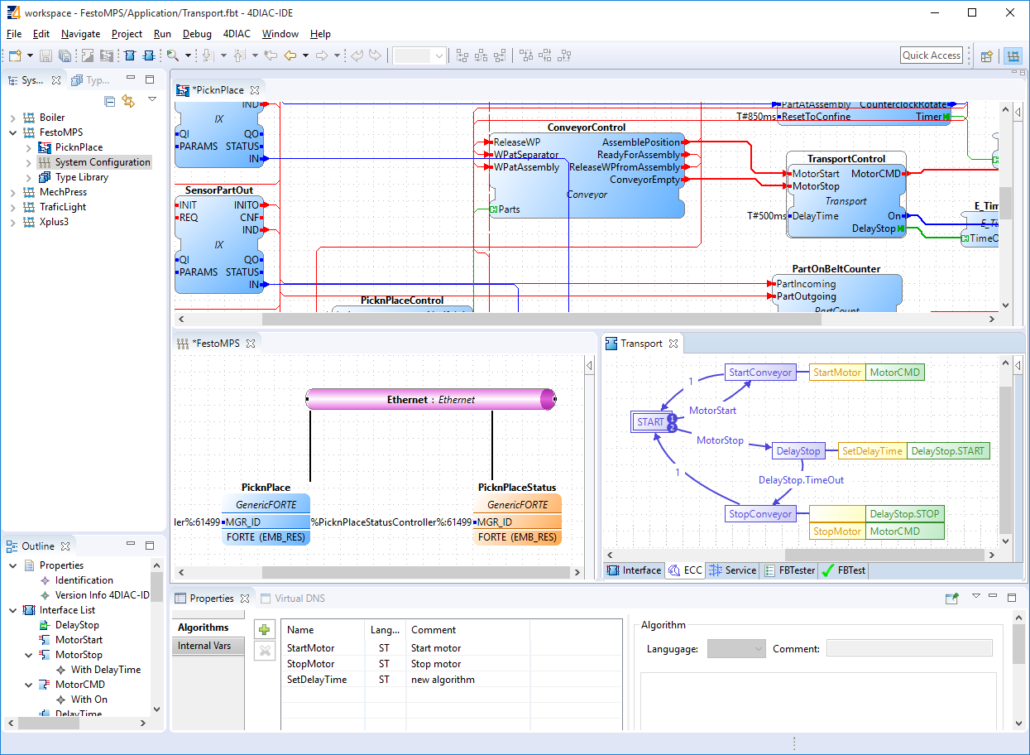Select Internal Vars in Properties sidebar

tap(203, 646)
